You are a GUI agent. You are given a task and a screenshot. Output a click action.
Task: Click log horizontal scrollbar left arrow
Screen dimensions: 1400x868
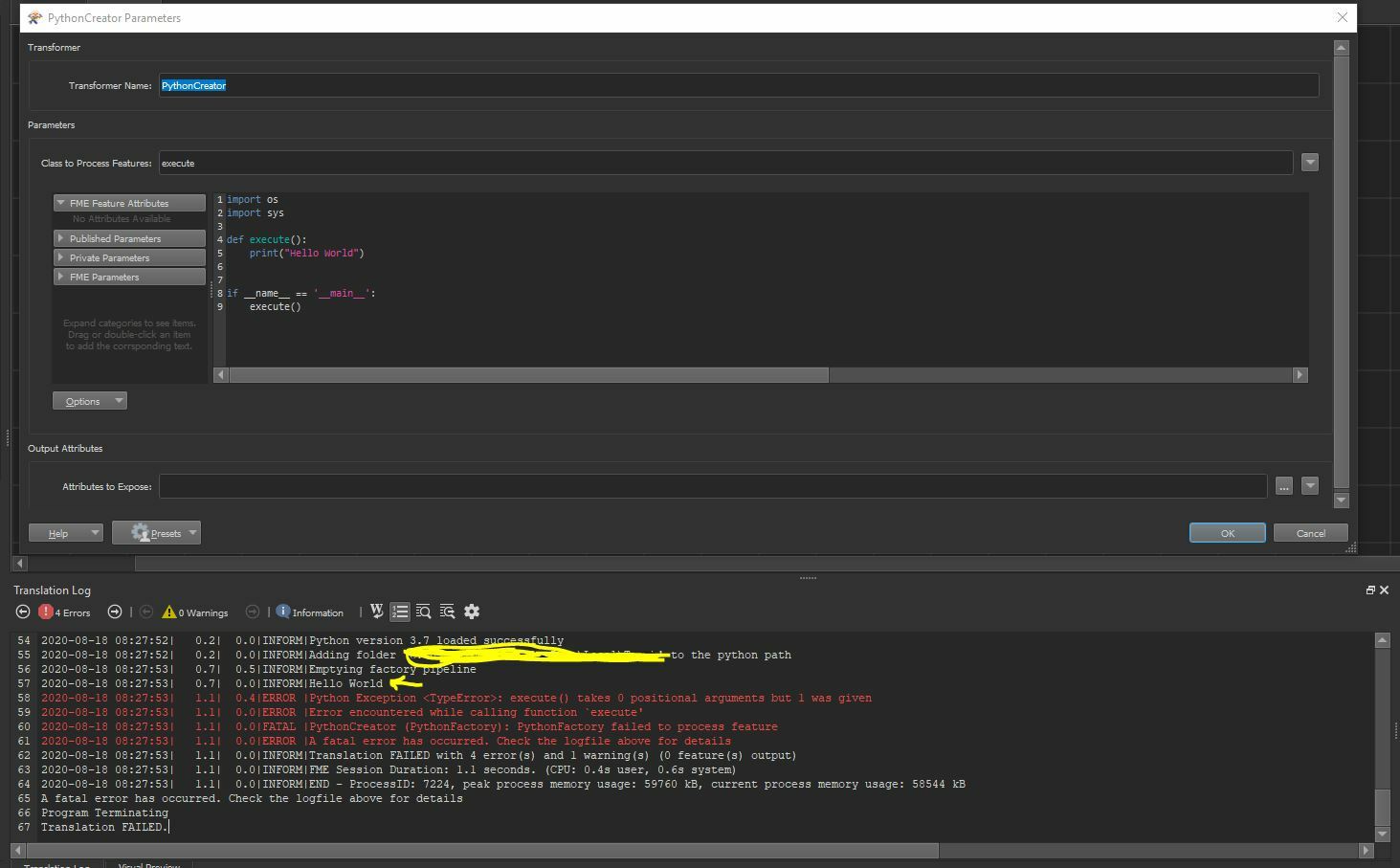point(19,850)
